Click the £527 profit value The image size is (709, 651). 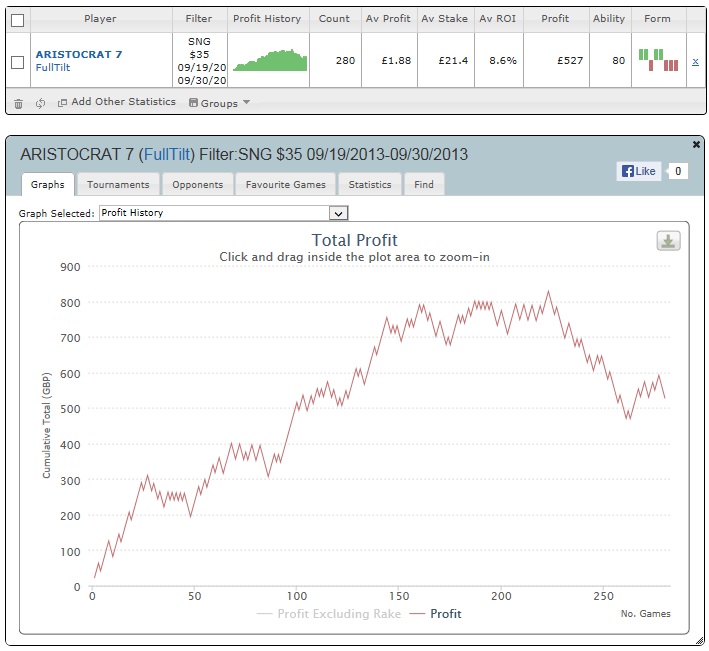point(570,61)
